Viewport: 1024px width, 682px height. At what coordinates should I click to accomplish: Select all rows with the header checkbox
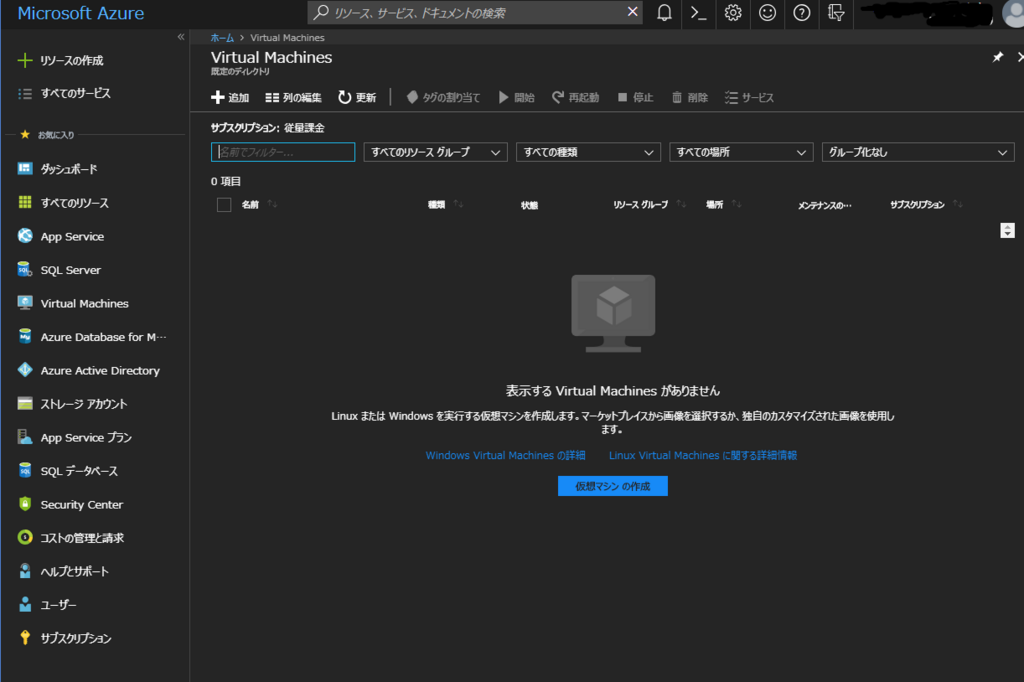[224, 205]
